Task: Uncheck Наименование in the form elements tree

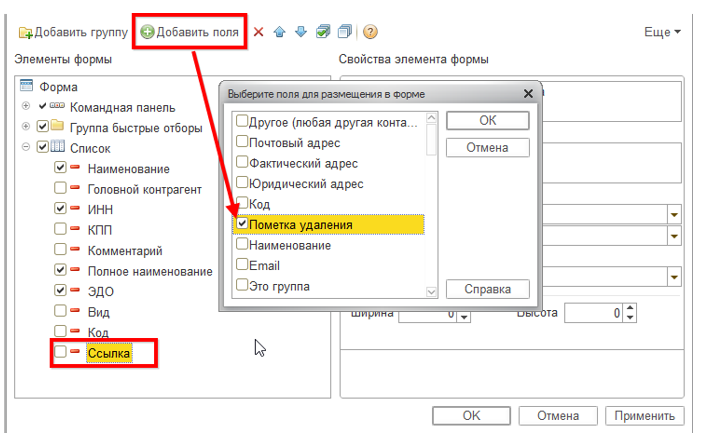Action: point(60,167)
